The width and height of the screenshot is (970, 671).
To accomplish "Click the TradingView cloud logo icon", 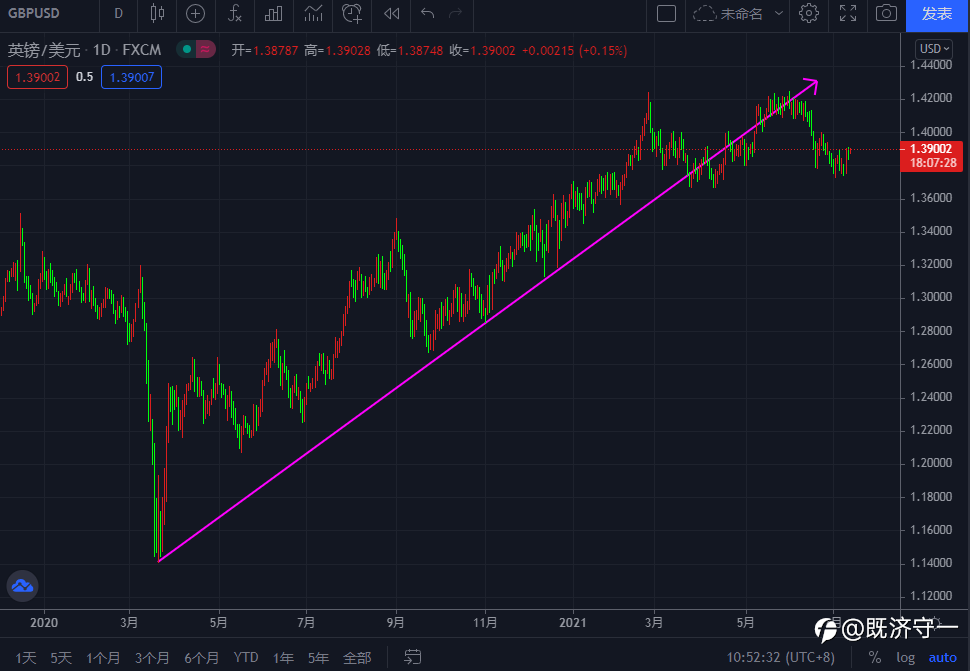I will point(22,585).
